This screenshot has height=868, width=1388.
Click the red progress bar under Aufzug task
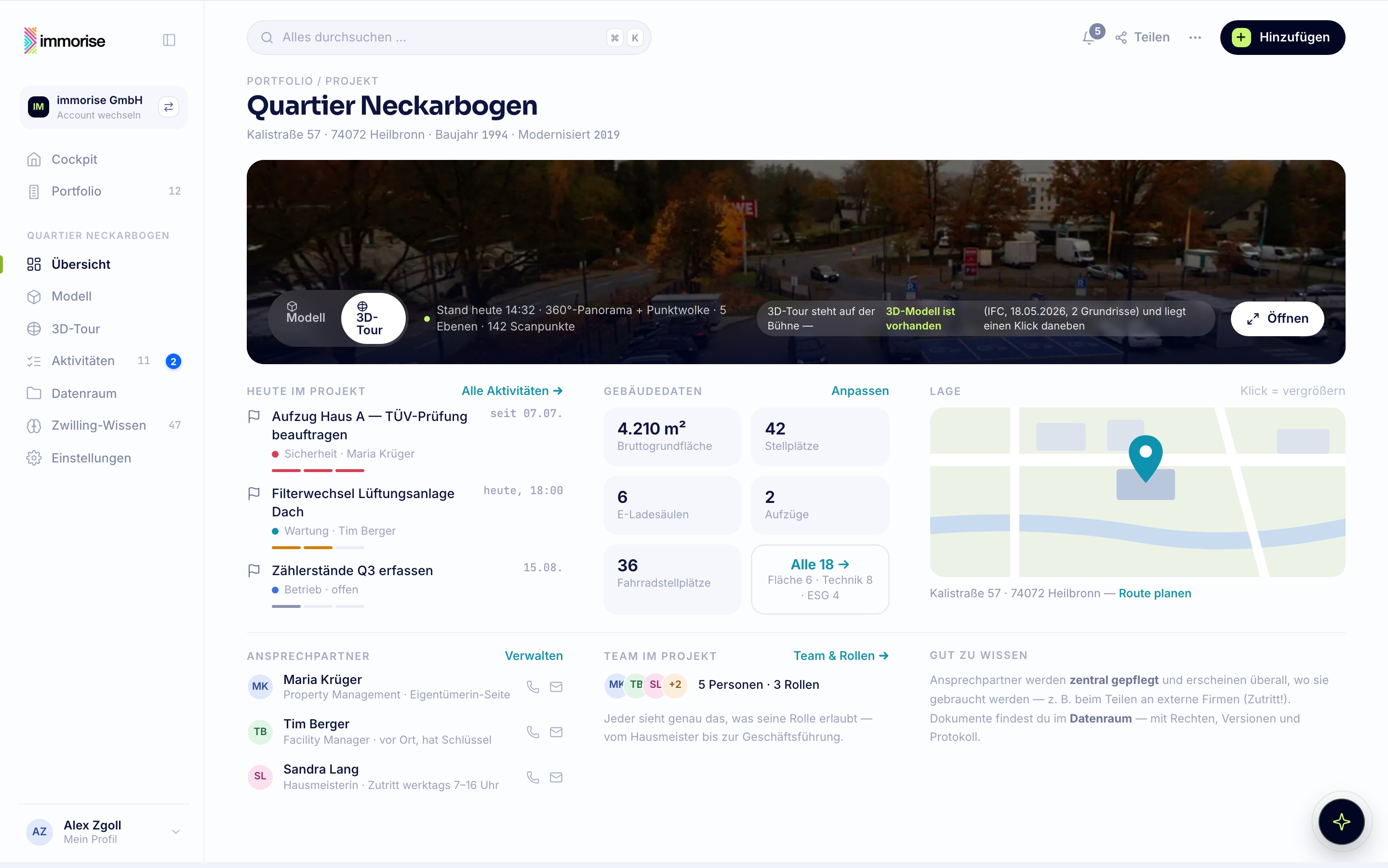tap(318, 470)
